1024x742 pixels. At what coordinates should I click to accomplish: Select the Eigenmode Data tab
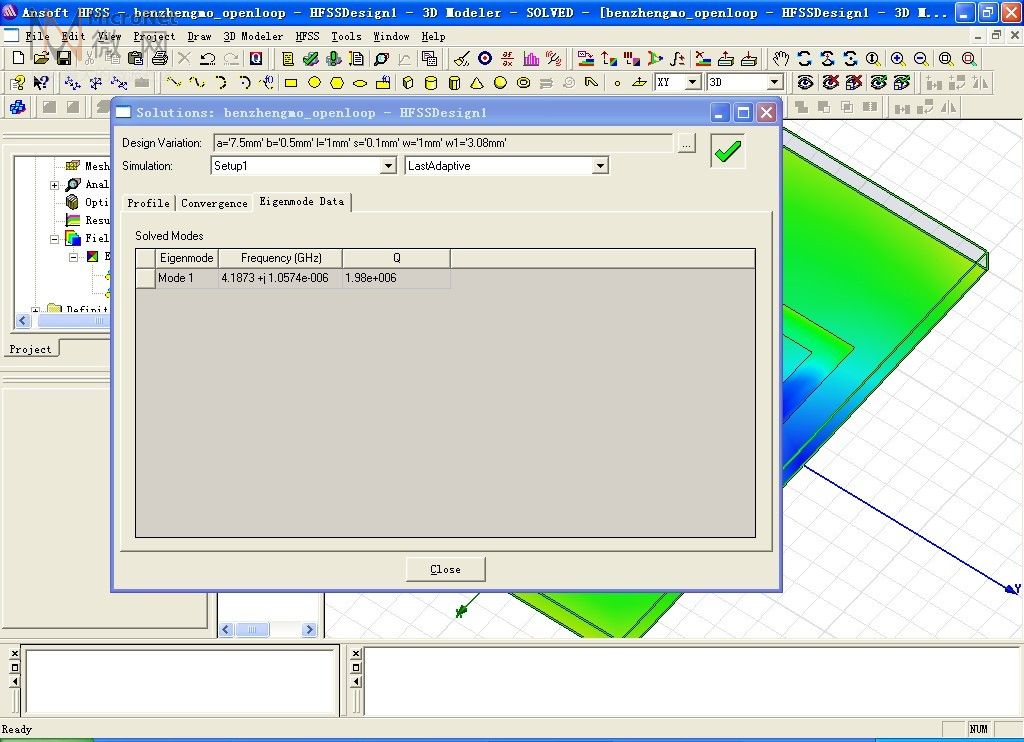302,202
